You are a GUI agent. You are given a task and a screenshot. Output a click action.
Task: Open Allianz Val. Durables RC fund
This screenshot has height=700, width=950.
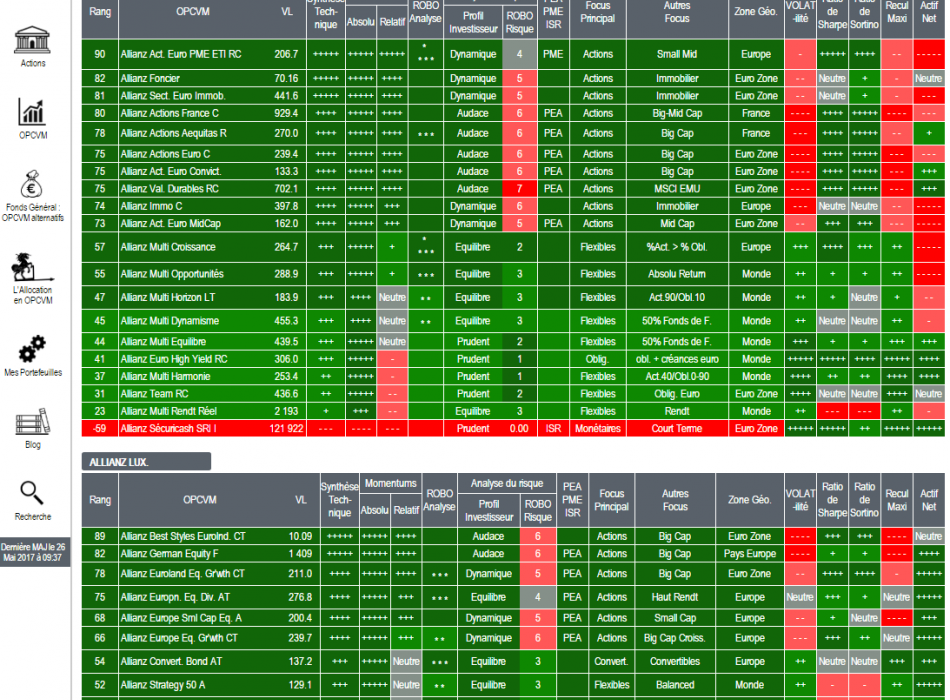[170, 188]
